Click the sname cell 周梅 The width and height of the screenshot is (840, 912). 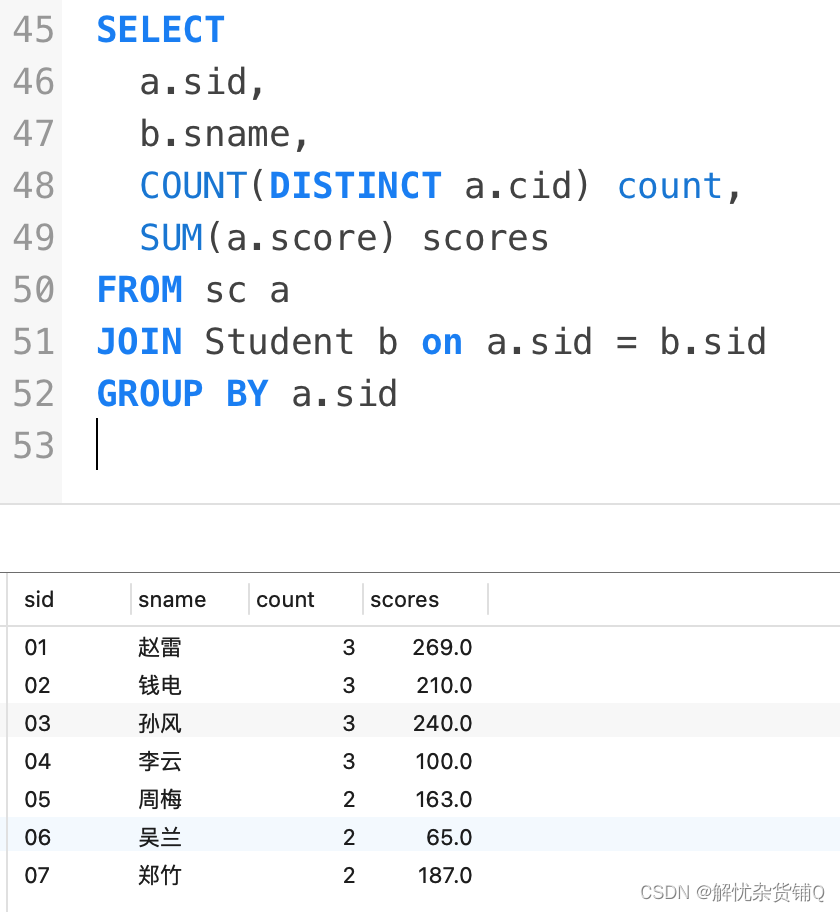click(160, 799)
